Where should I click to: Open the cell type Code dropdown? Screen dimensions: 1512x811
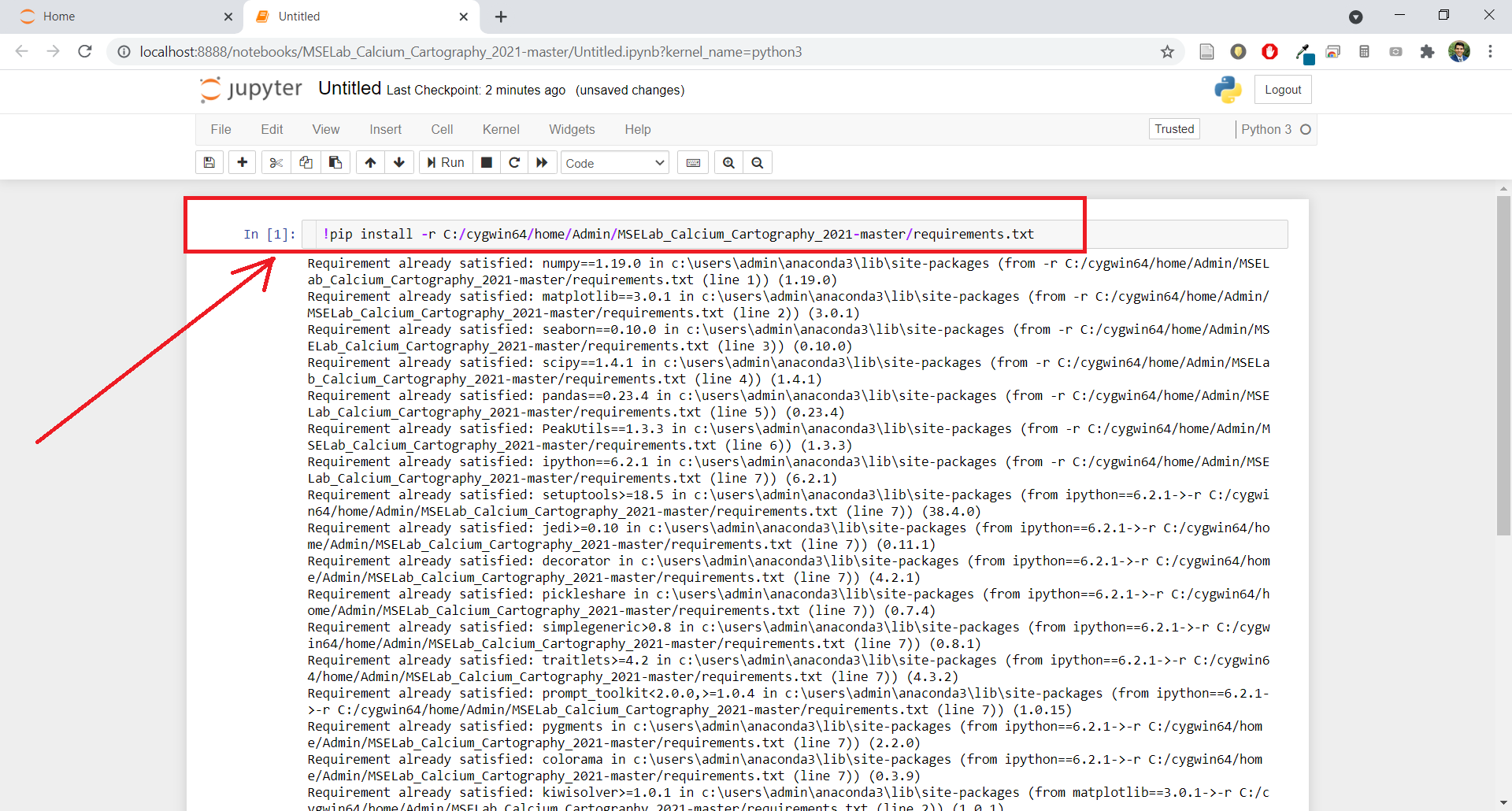click(x=614, y=163)
